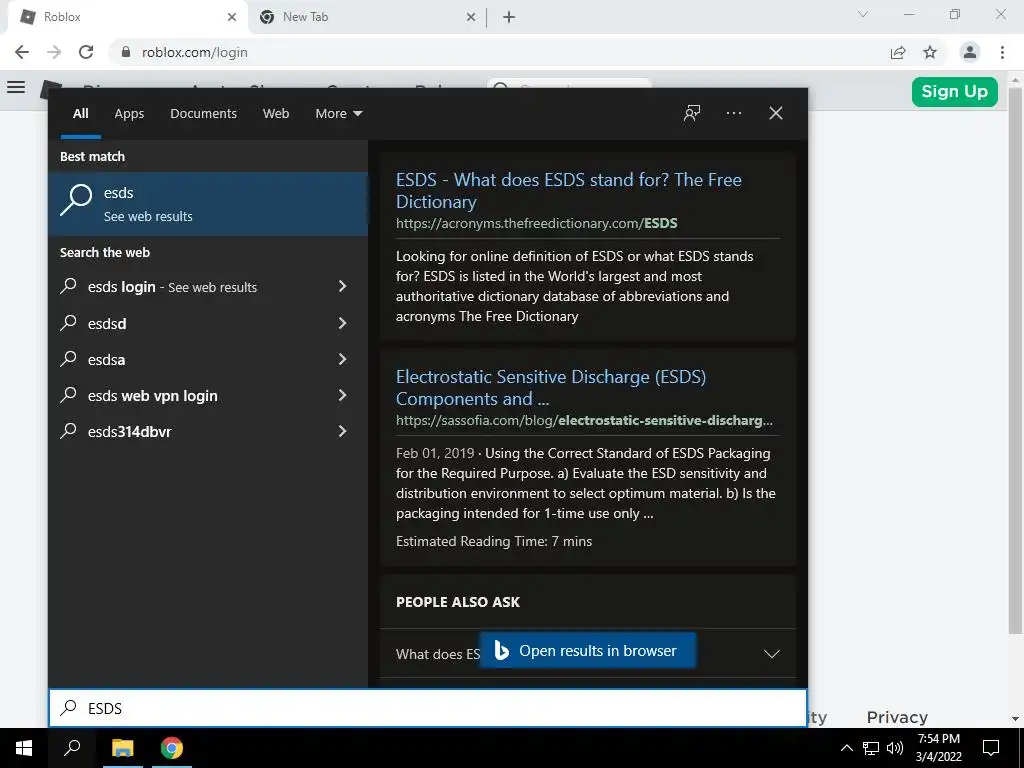Expand arrow for esds web vpn login

tap(342, 395)
